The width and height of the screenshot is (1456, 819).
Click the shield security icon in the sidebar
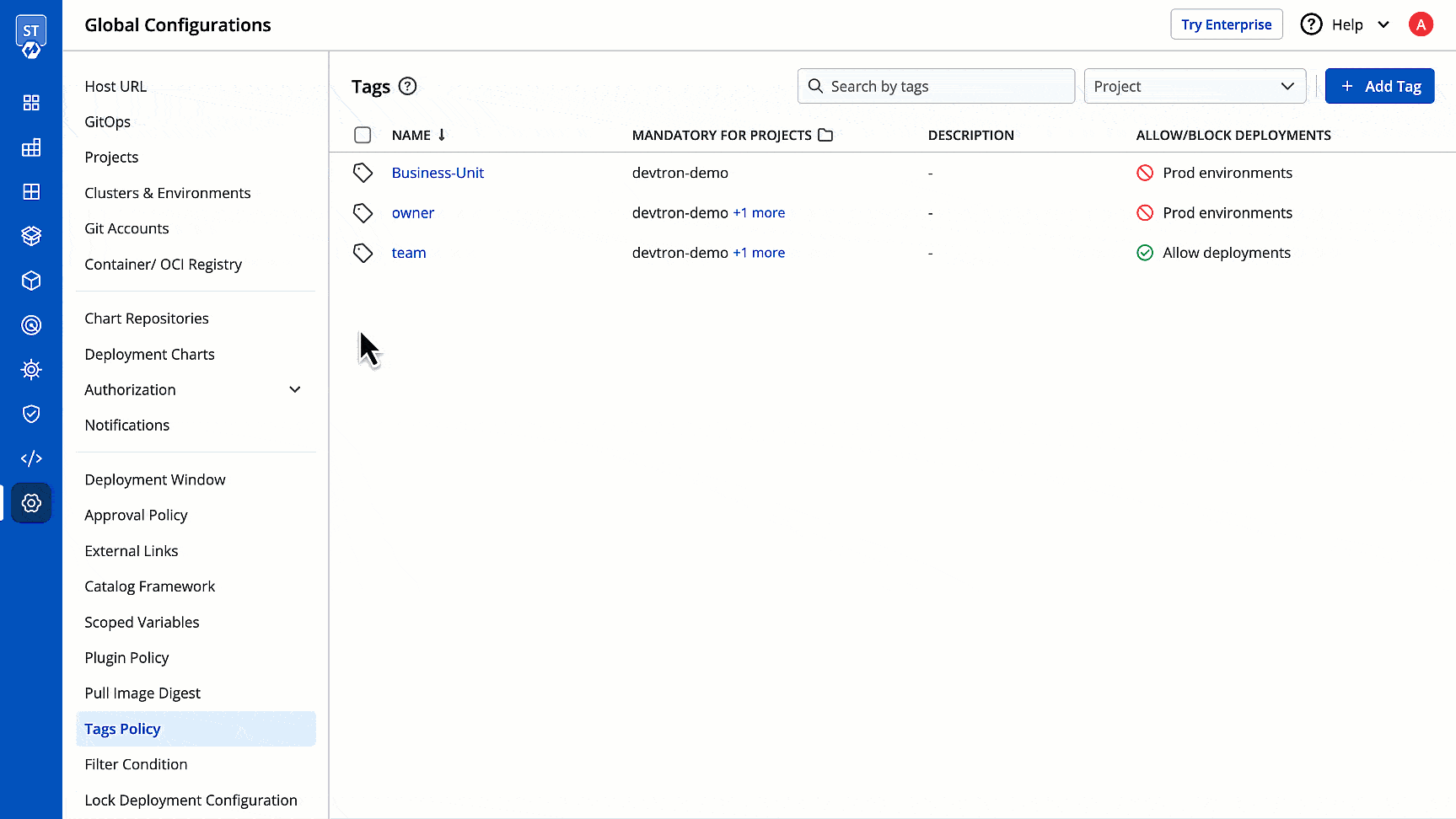[x=31, y=414]
